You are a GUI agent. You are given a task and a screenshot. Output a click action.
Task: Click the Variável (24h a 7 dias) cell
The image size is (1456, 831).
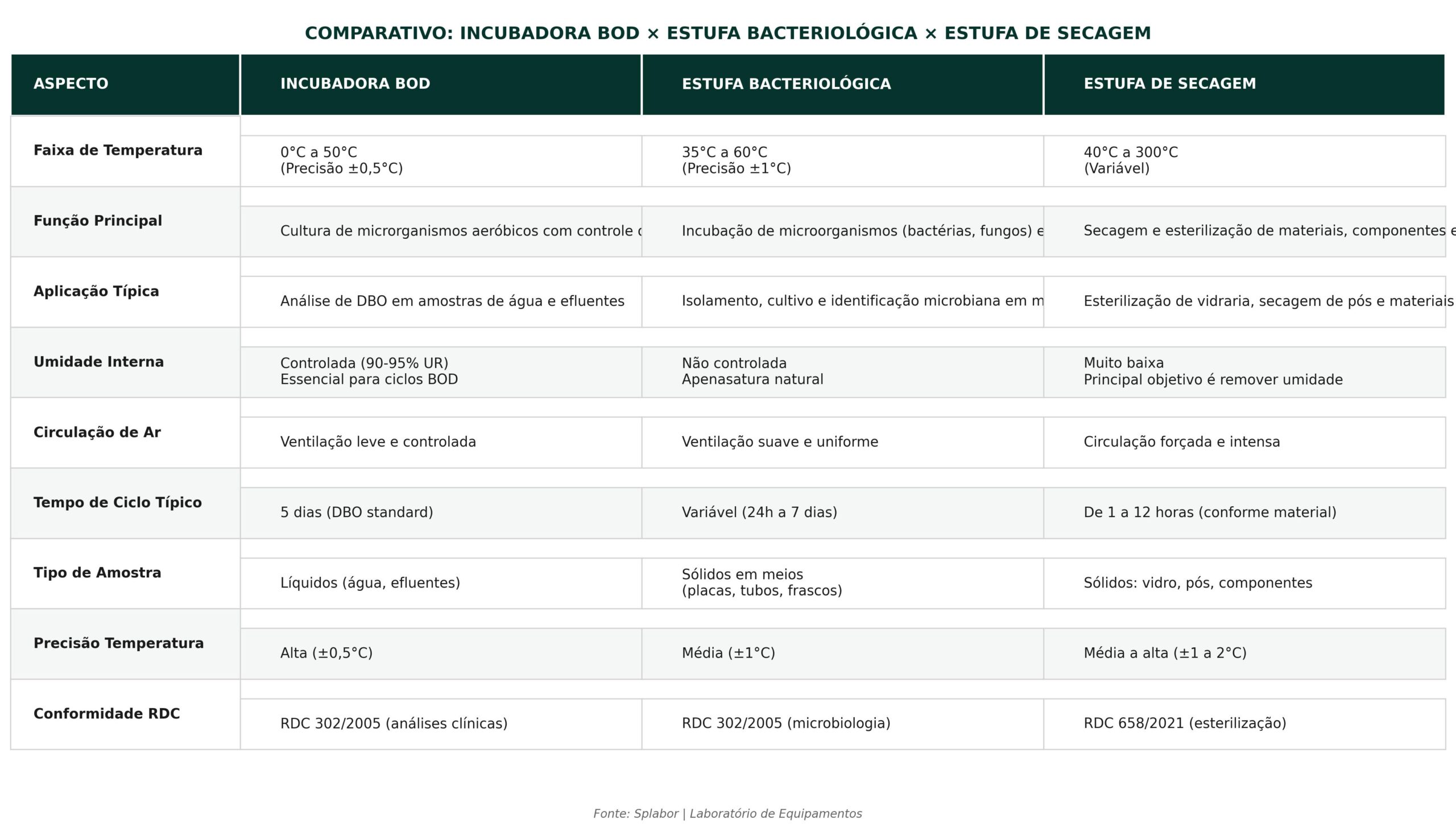tap(843, 513)
